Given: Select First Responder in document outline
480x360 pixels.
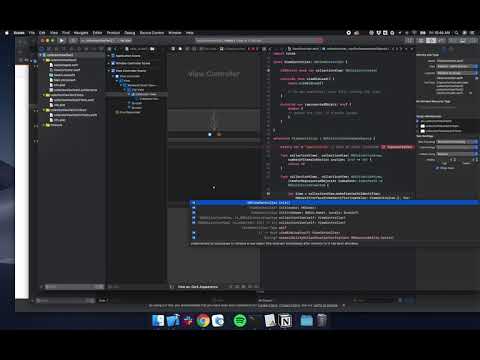Looking at the screenshot, I should point(130,112).
